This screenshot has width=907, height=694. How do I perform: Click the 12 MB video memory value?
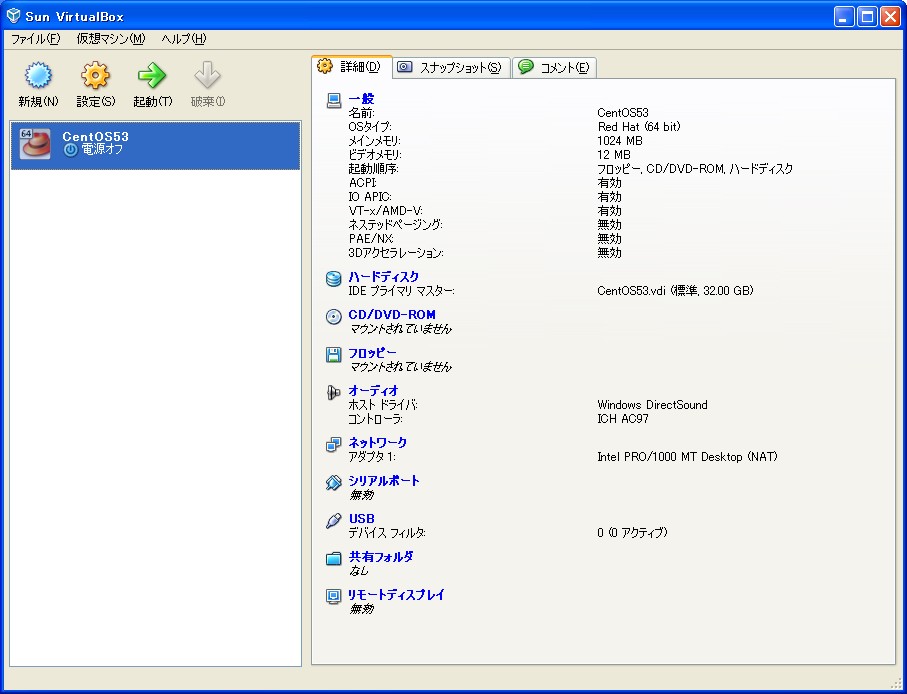click(614, 155)
